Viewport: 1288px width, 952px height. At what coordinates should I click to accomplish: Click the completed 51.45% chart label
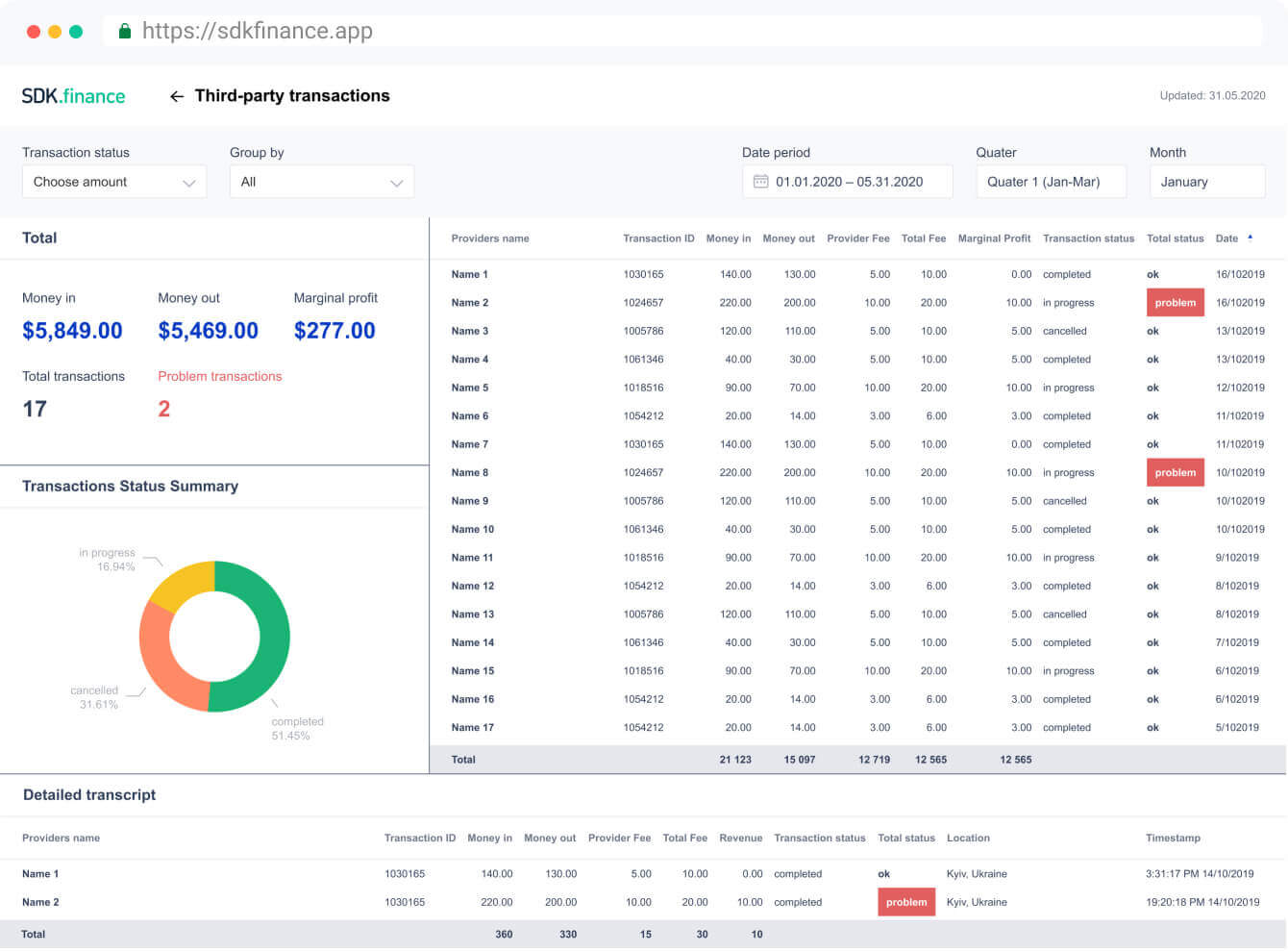[x=297, y=729]
